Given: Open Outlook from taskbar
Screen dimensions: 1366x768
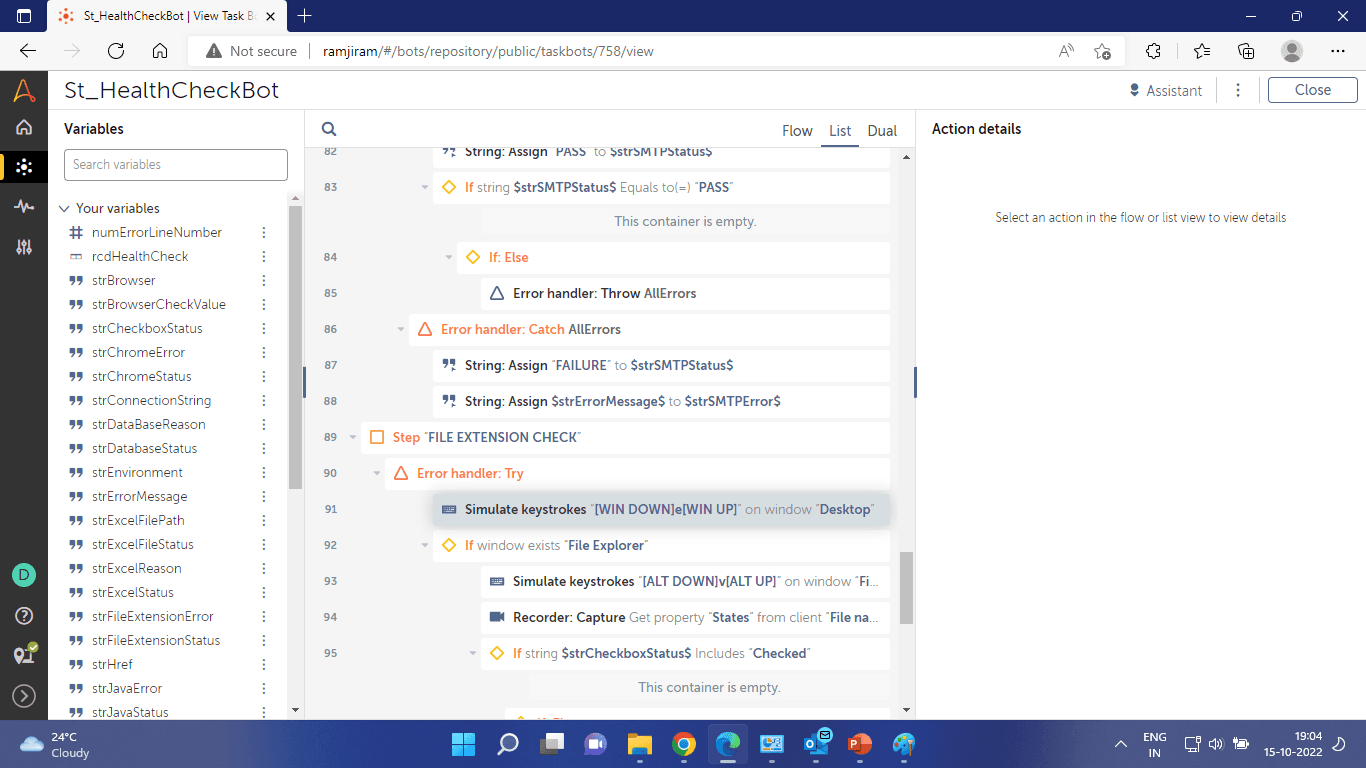Looking at the screenshot, I should tap(816, 744).
